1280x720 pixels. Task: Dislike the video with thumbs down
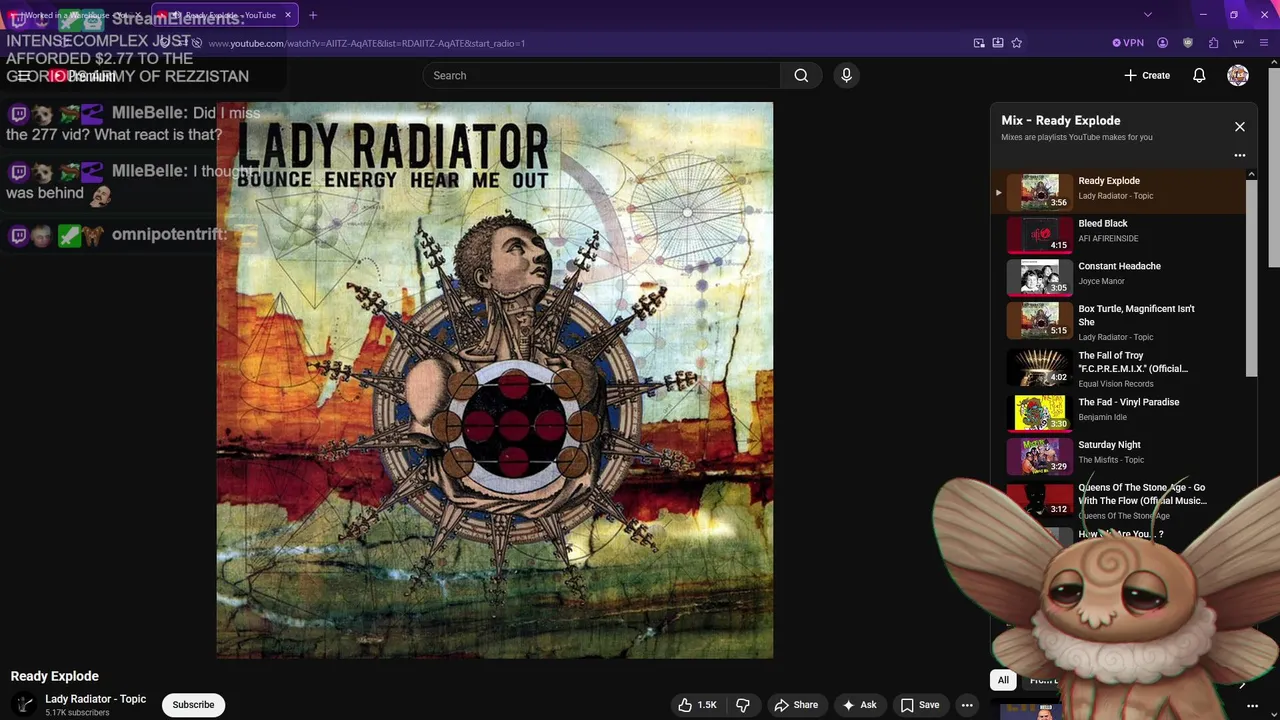tap(743, 705)
